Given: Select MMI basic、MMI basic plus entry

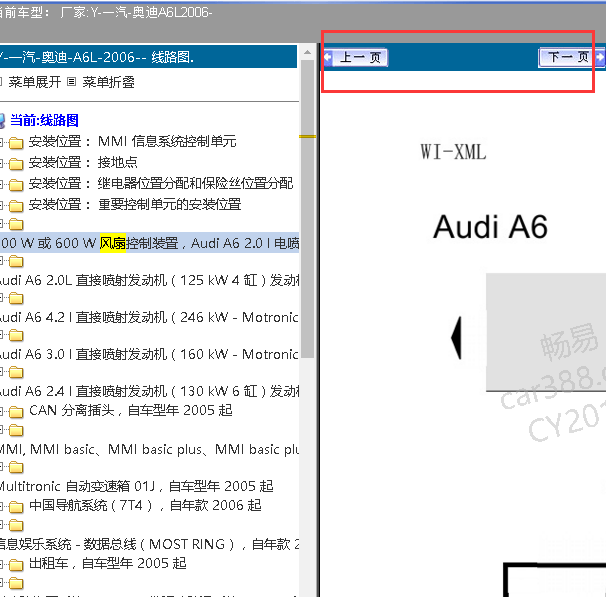Looking at the screenshot, I should 150,449.
